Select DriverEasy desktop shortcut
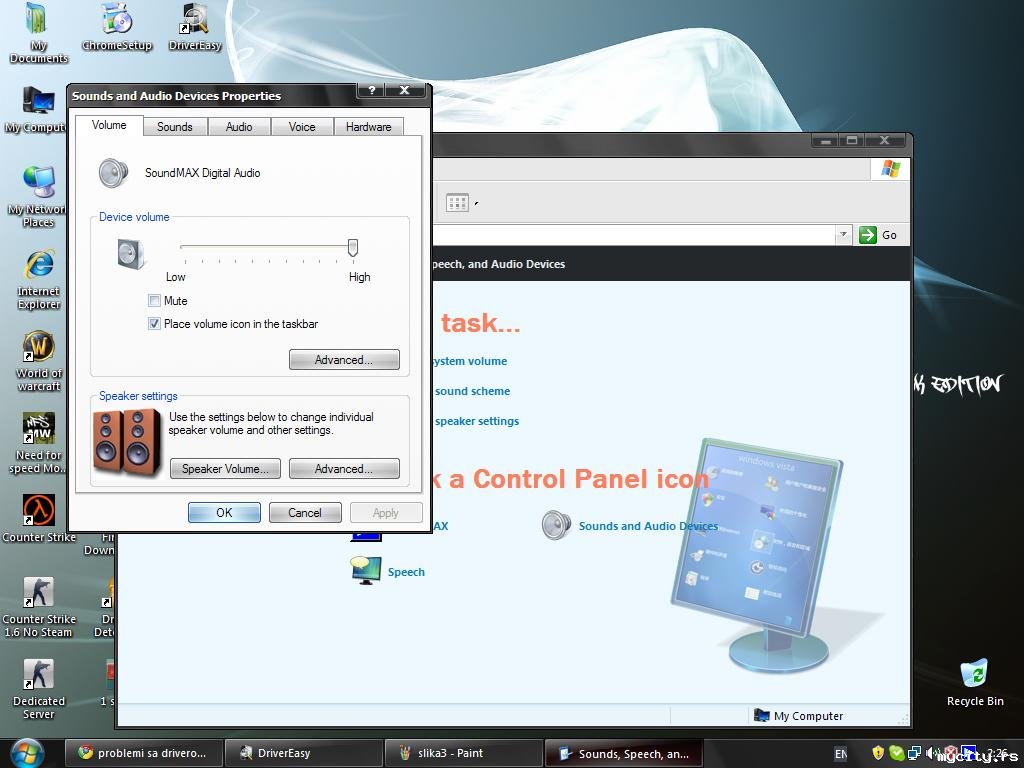 point(195,27)
